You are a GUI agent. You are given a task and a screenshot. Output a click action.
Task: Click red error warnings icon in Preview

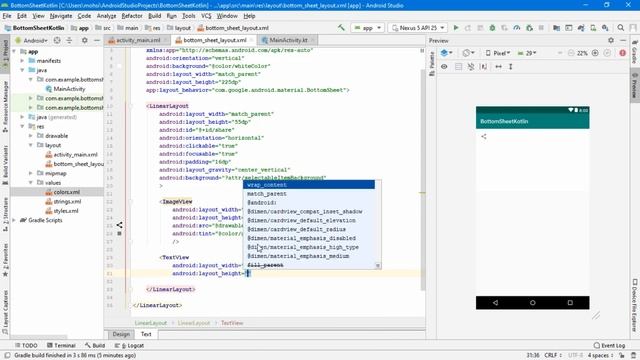(x=622, y=53)
